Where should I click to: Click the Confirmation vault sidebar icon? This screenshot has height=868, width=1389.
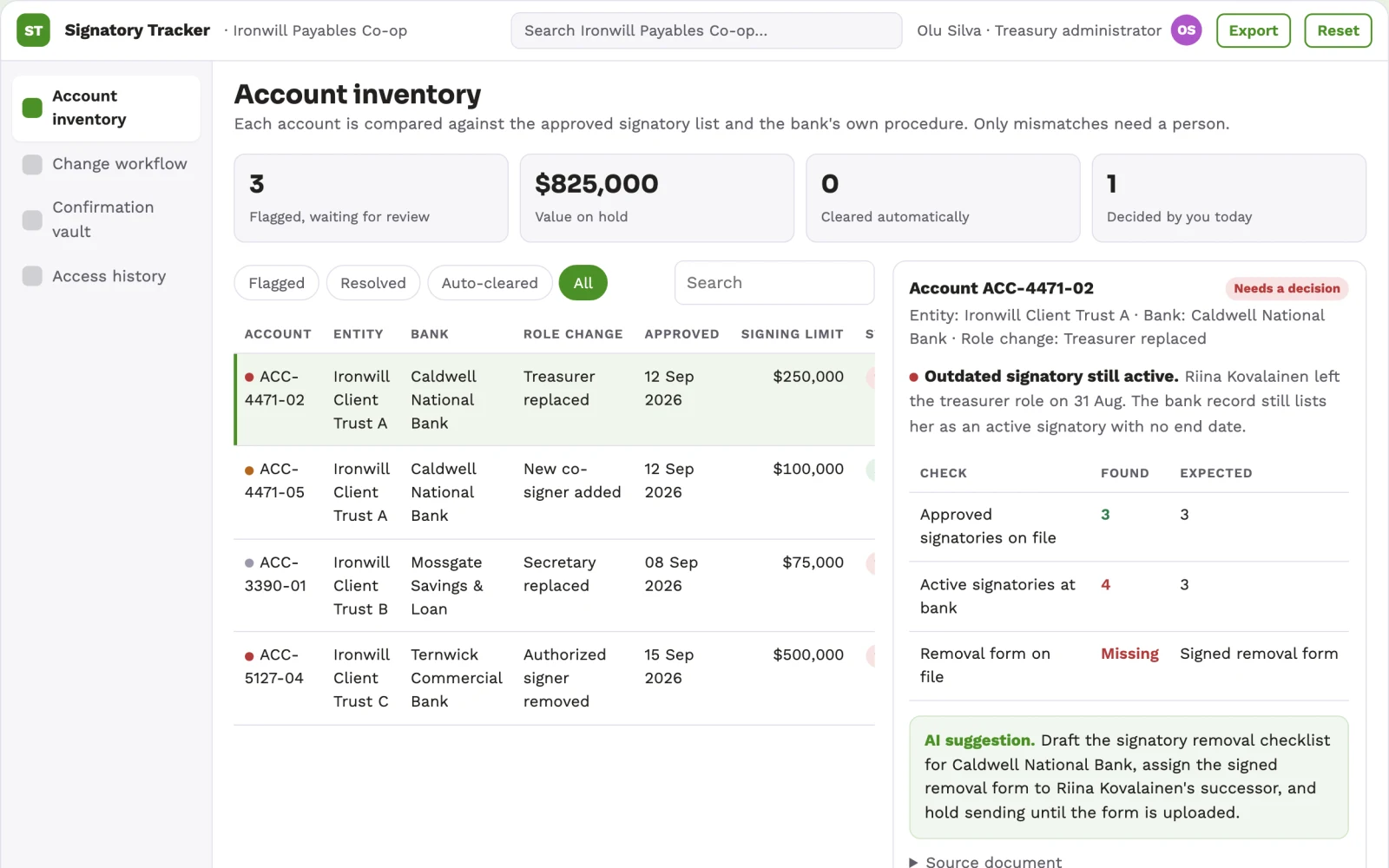click(32, 220)
